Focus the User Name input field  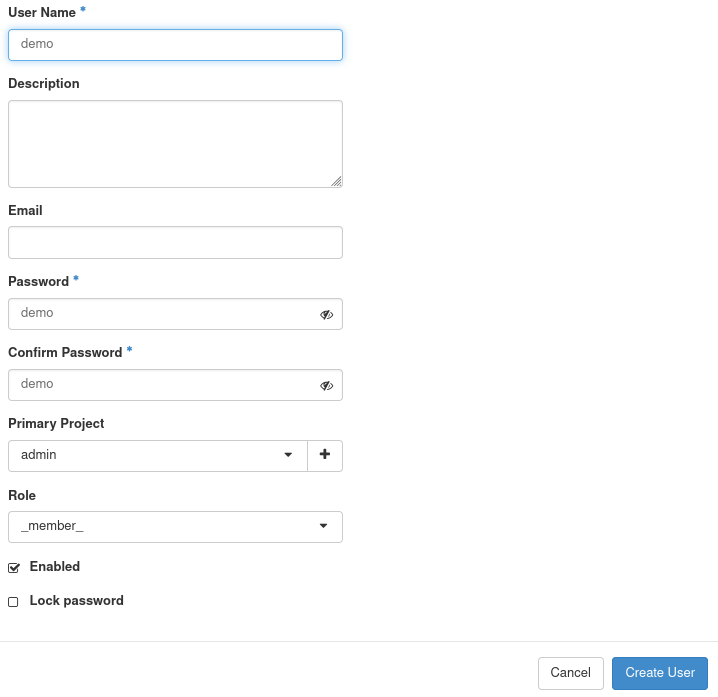pos(175,44)
